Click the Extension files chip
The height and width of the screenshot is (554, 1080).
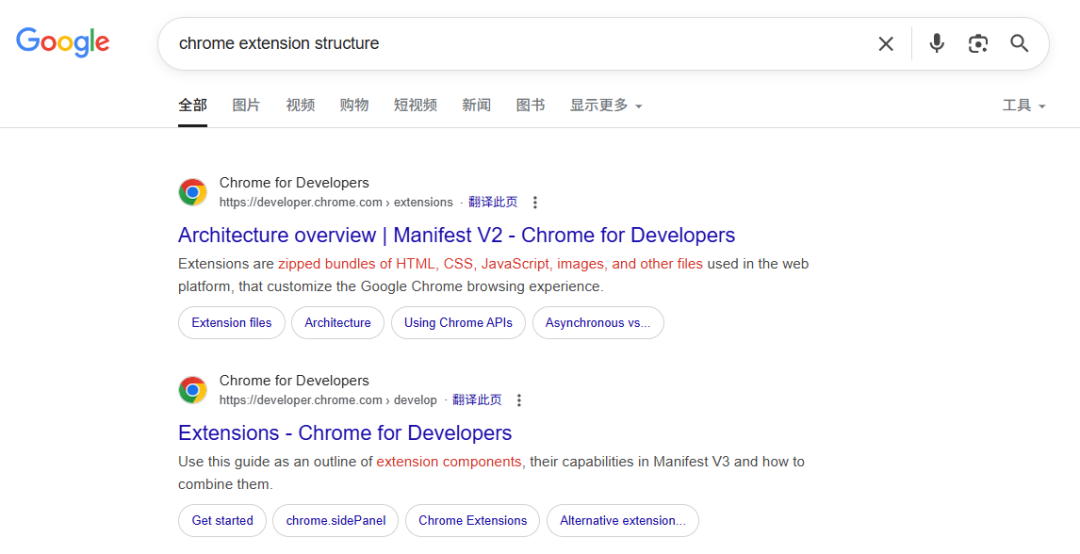(232, 323)
